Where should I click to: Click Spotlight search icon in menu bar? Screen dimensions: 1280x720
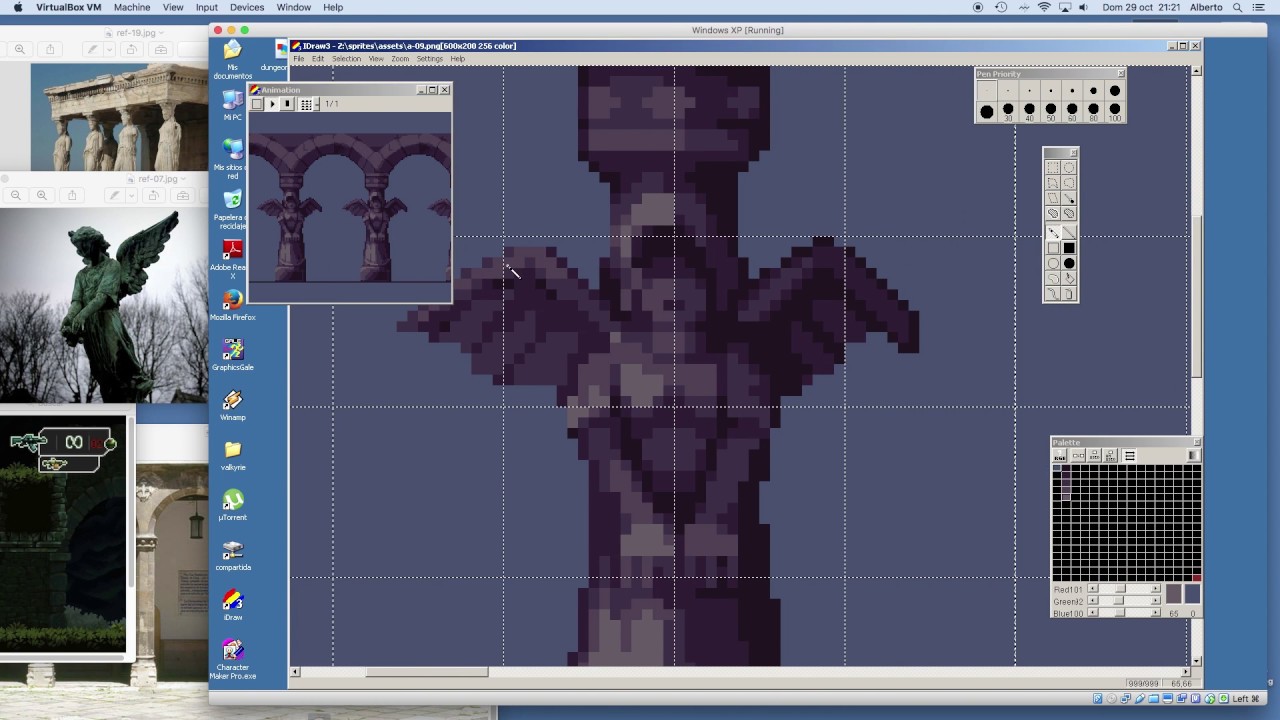tap(1236, 7)
